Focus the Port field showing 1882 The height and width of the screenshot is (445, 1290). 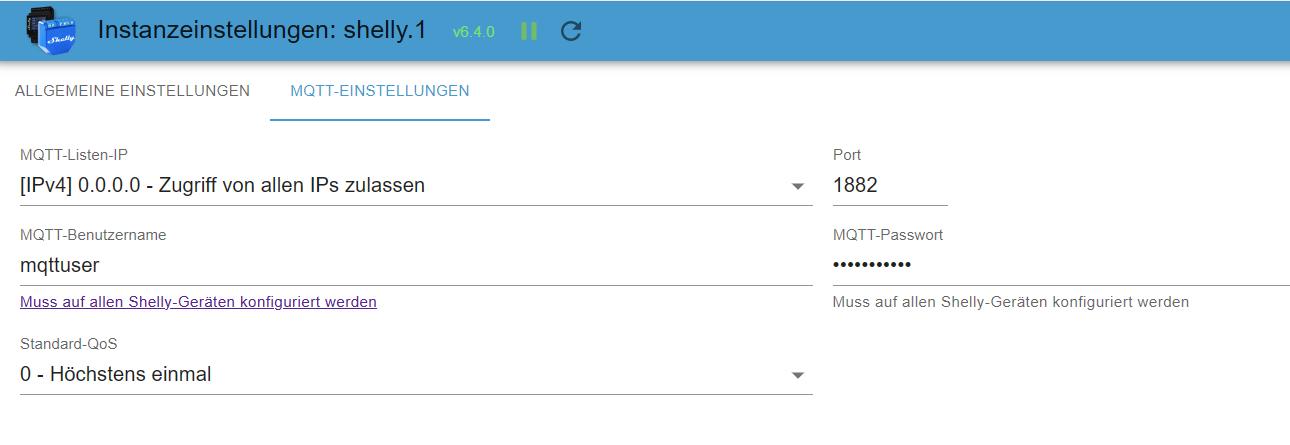click(x=890, y=186)
